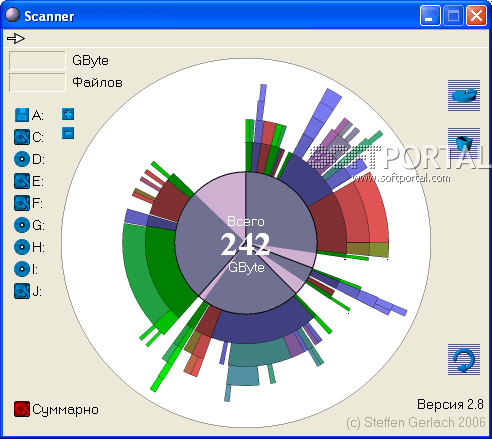The width and height of the screenshot is (492, 439).
Task: Click the blue rescan arrow button
Action: 464,359
